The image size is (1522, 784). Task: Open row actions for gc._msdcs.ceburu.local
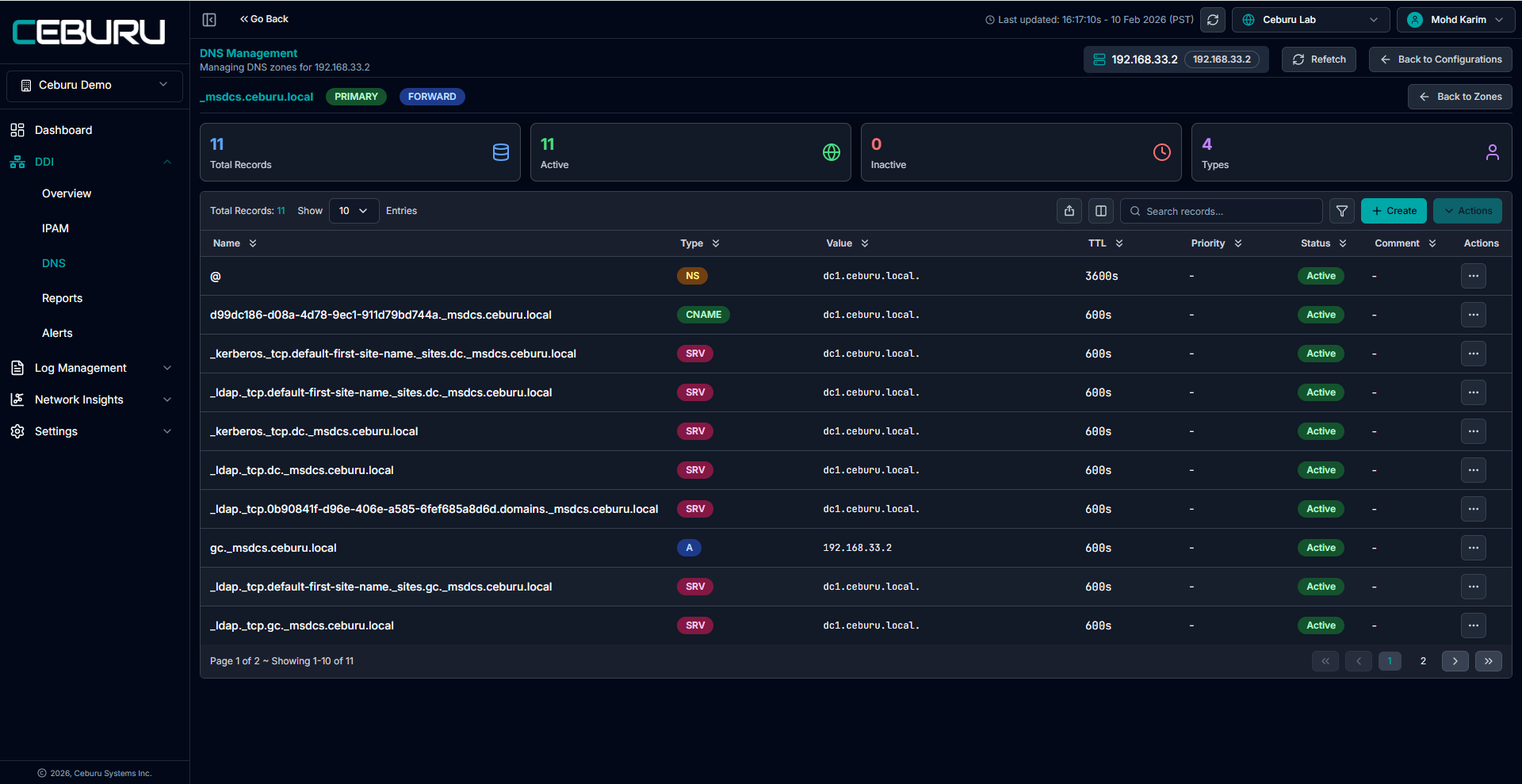point(1474,548)
